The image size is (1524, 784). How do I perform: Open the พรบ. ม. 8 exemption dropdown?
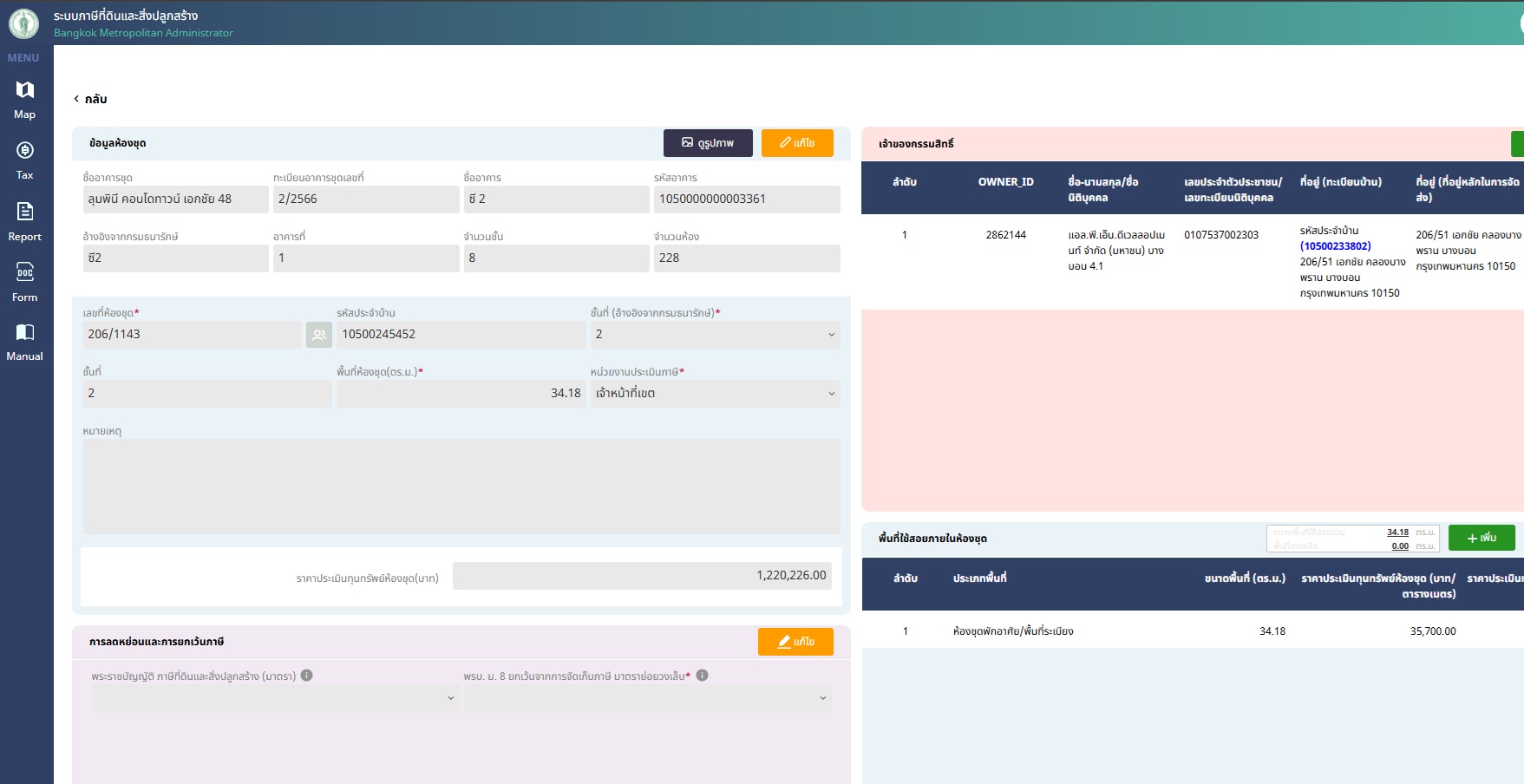point(647,698)
